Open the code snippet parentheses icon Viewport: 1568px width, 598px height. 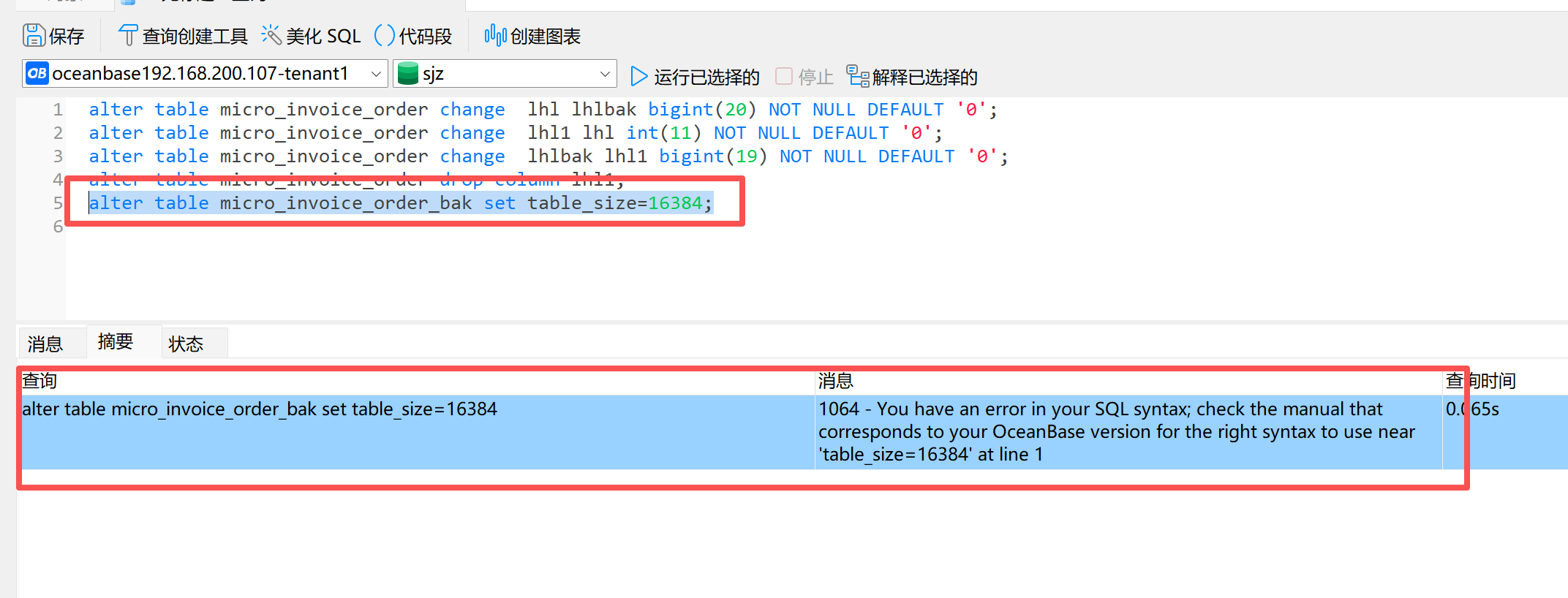(x=384, y=35)
